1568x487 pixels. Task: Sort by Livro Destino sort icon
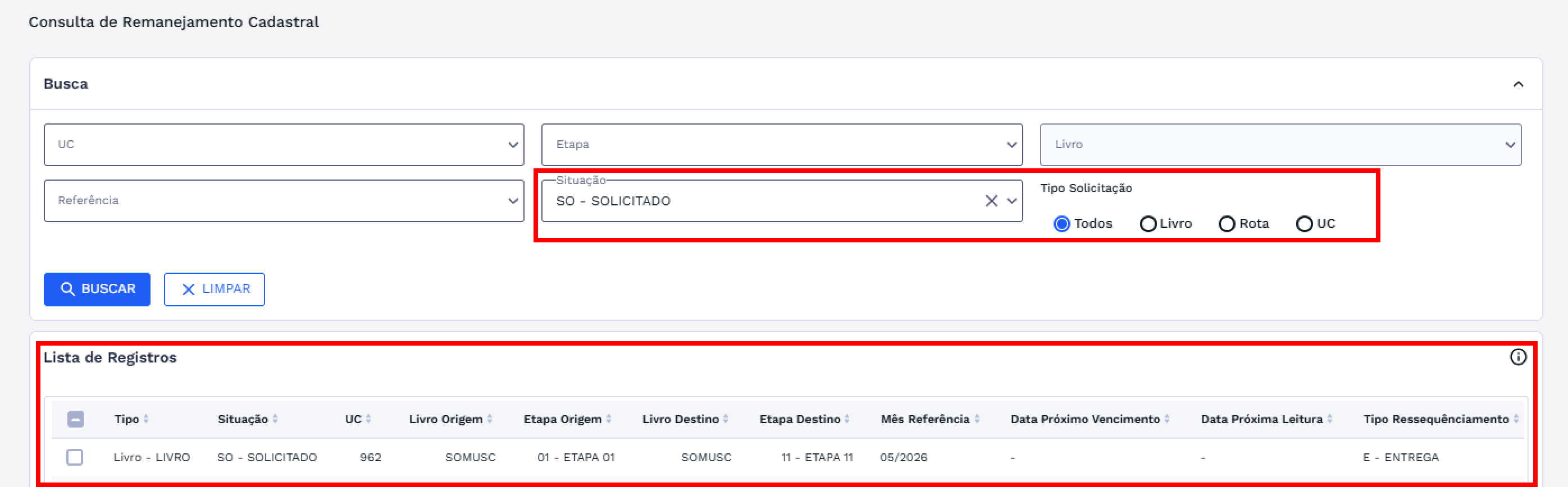tap(726, 419)
